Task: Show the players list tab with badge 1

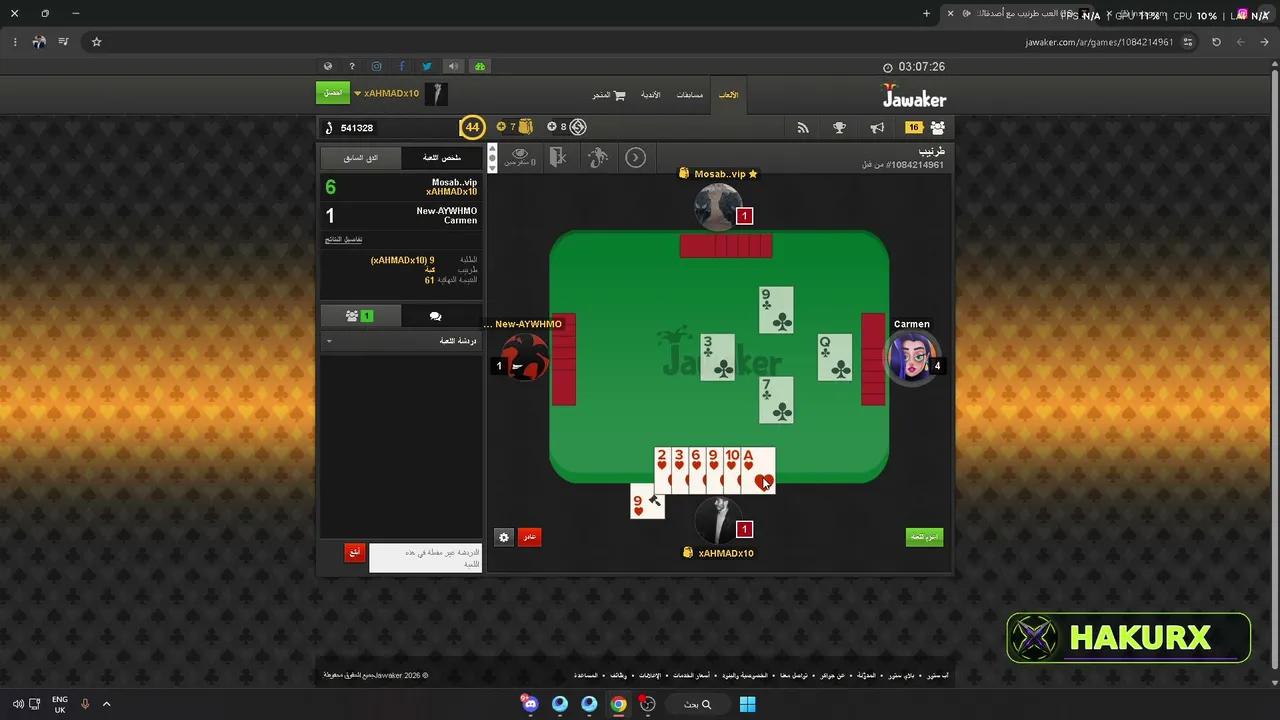Action: [360, 316]
